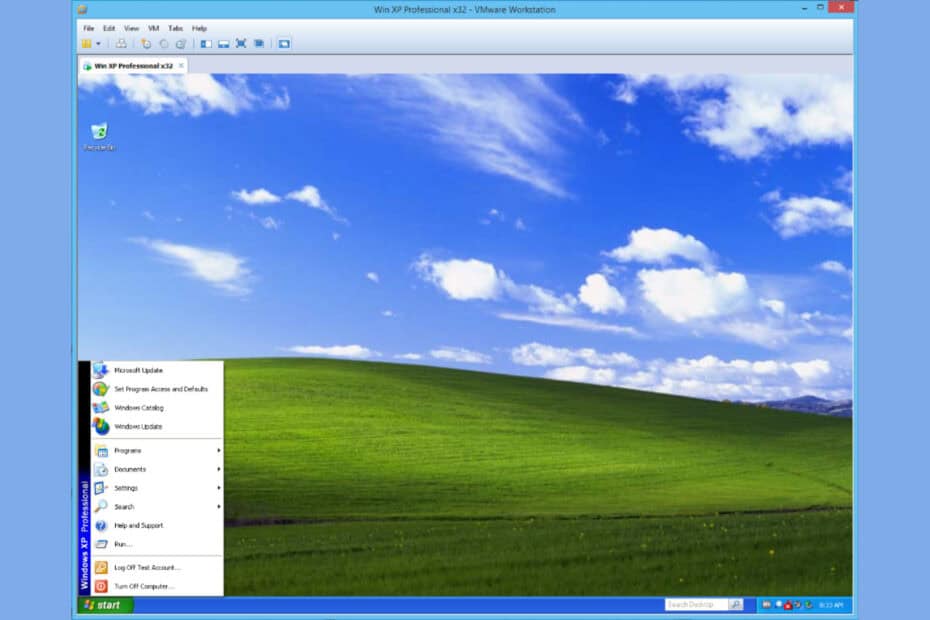Toggle the console thumbnail bar
Screen dimensions: 930x620
click(222, 43)
